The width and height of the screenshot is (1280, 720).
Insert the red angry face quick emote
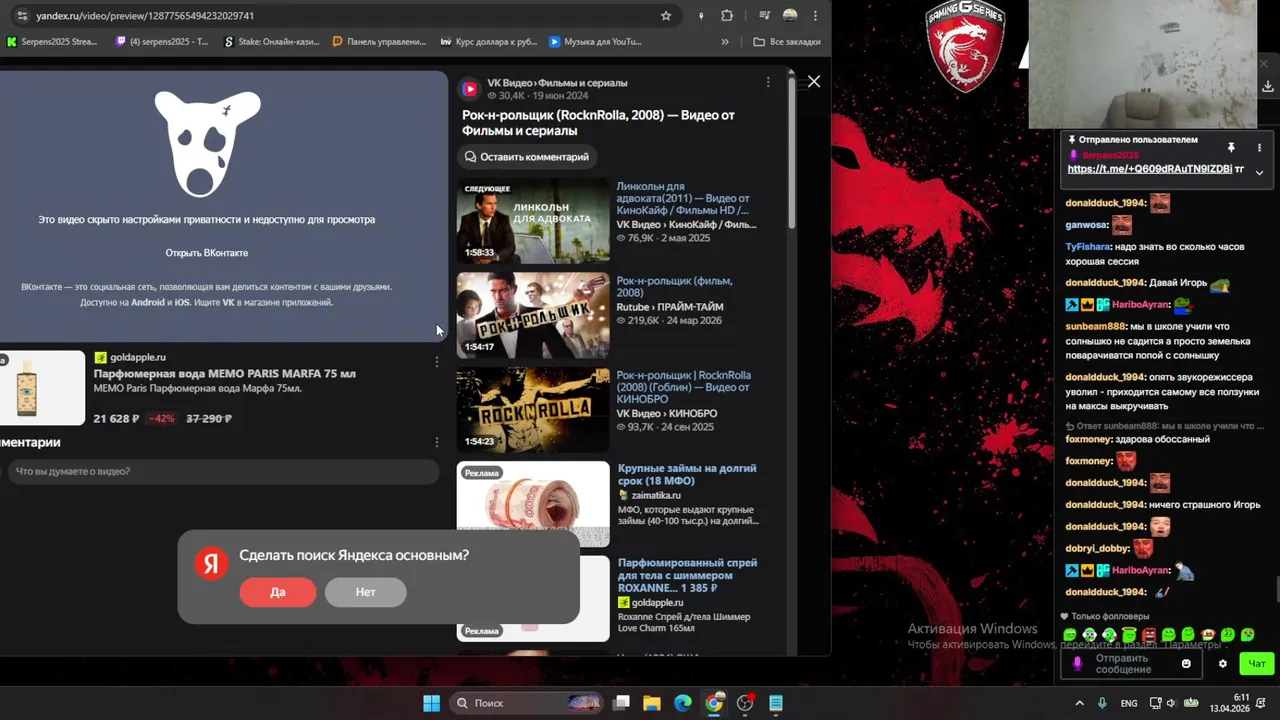[1149, 635]
